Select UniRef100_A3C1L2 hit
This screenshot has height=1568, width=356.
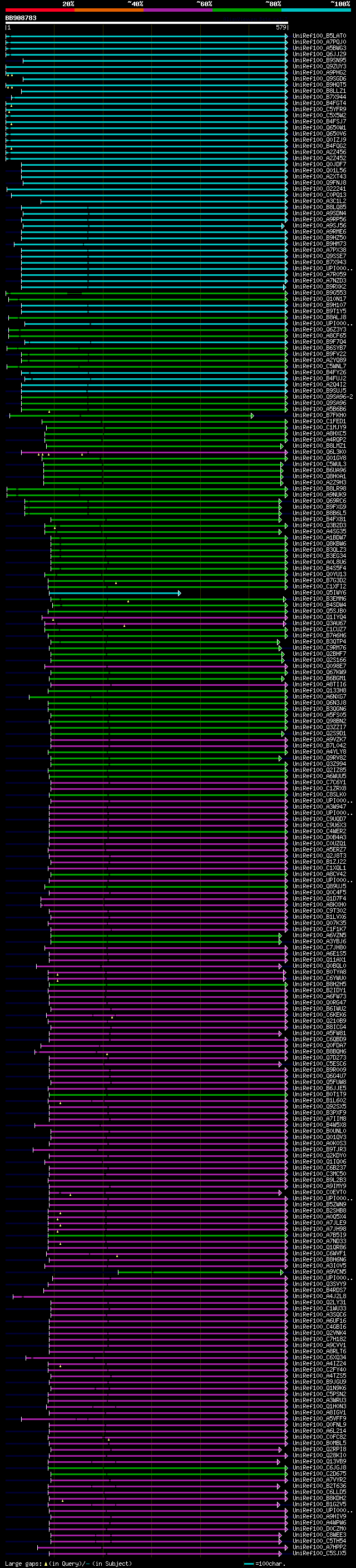tap(319, 201)
